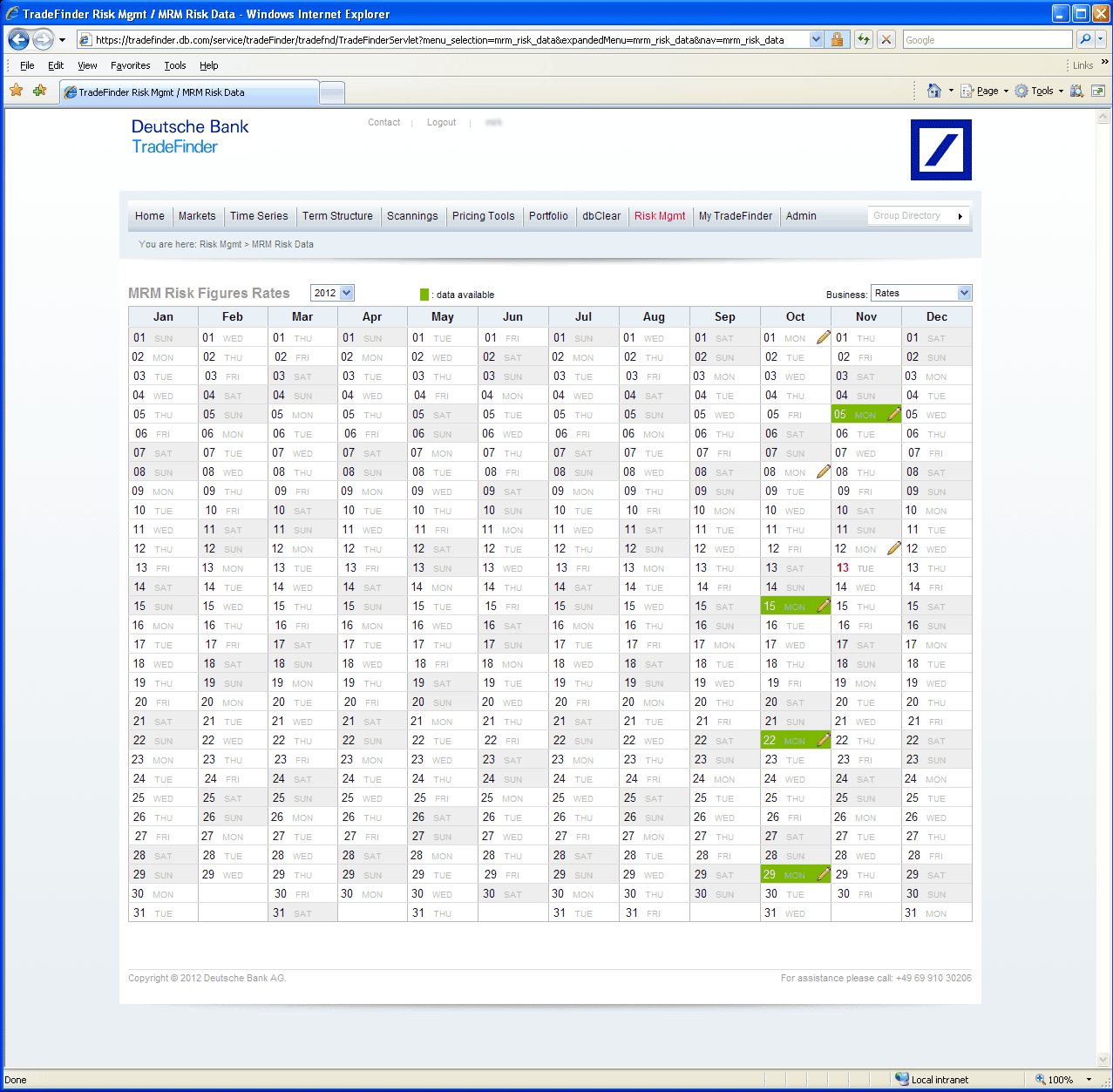Click the pencil icon on Oct 29
This screenshot has height=1092, width=1113.
(x=824, y=874)
